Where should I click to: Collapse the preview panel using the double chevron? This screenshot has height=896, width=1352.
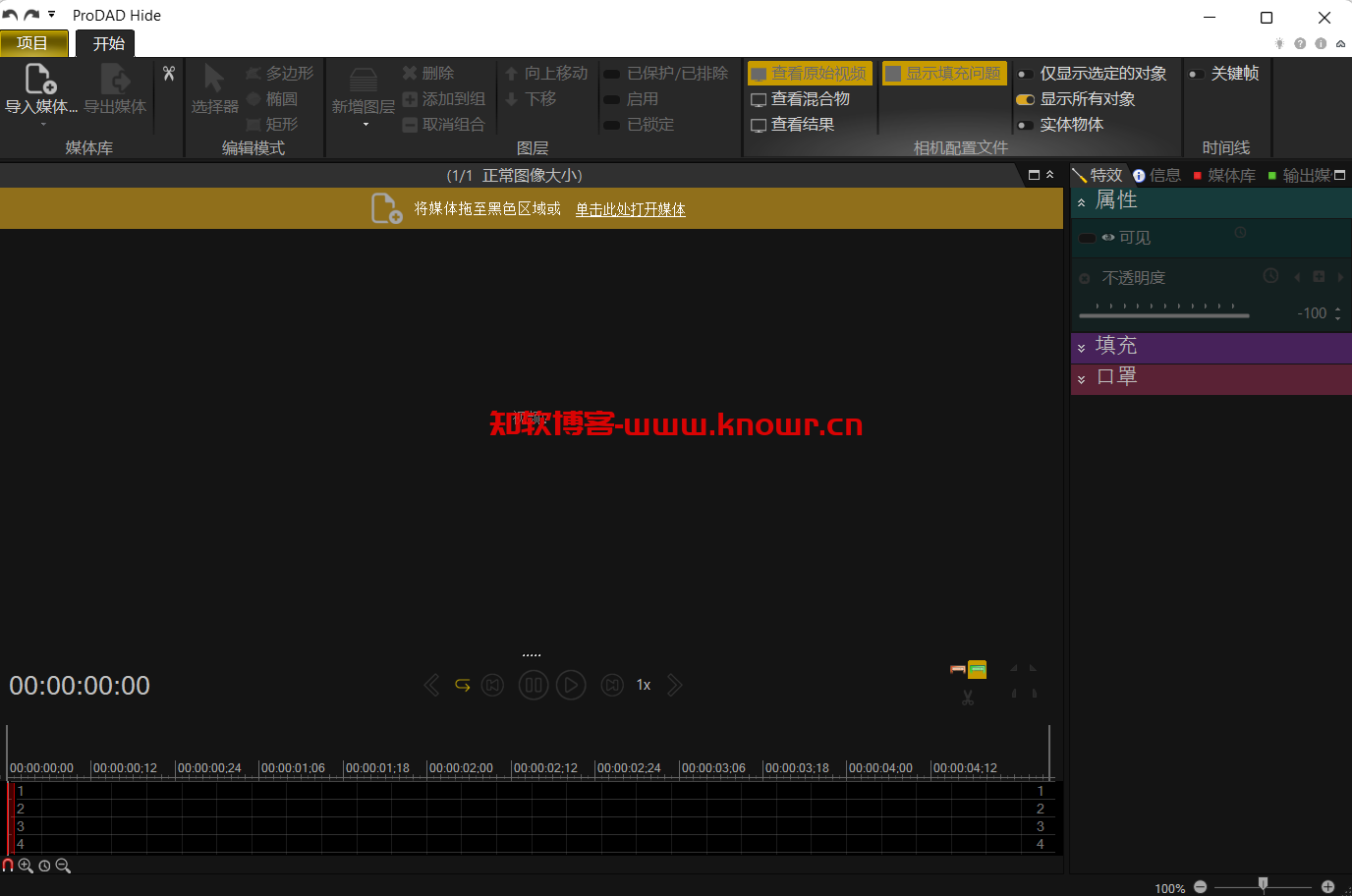pyautogui.click(x=1049, y=175)
